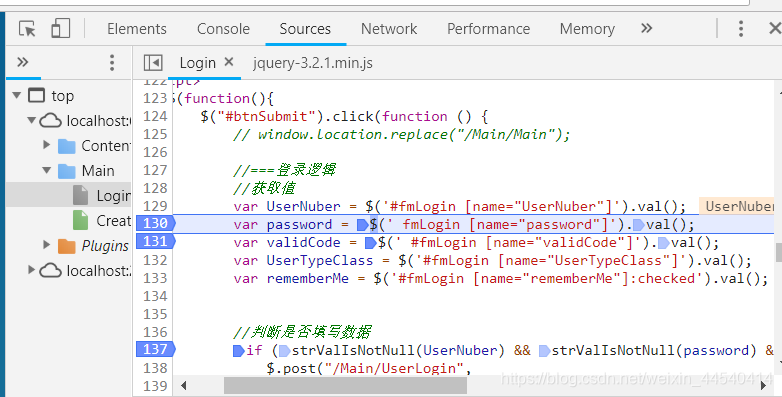Open the Login file in navigator

point(113,196)
